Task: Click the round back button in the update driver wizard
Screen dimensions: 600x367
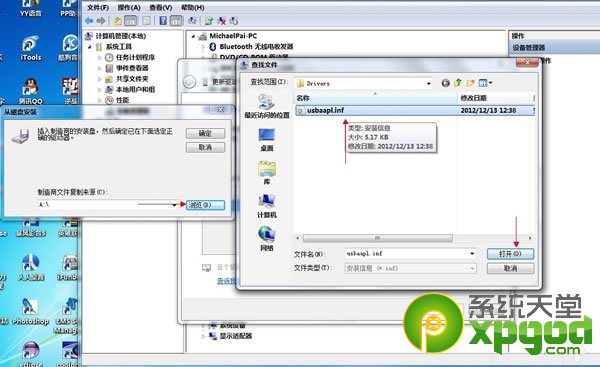Action: pyautogui.click(x=189, y=82)
